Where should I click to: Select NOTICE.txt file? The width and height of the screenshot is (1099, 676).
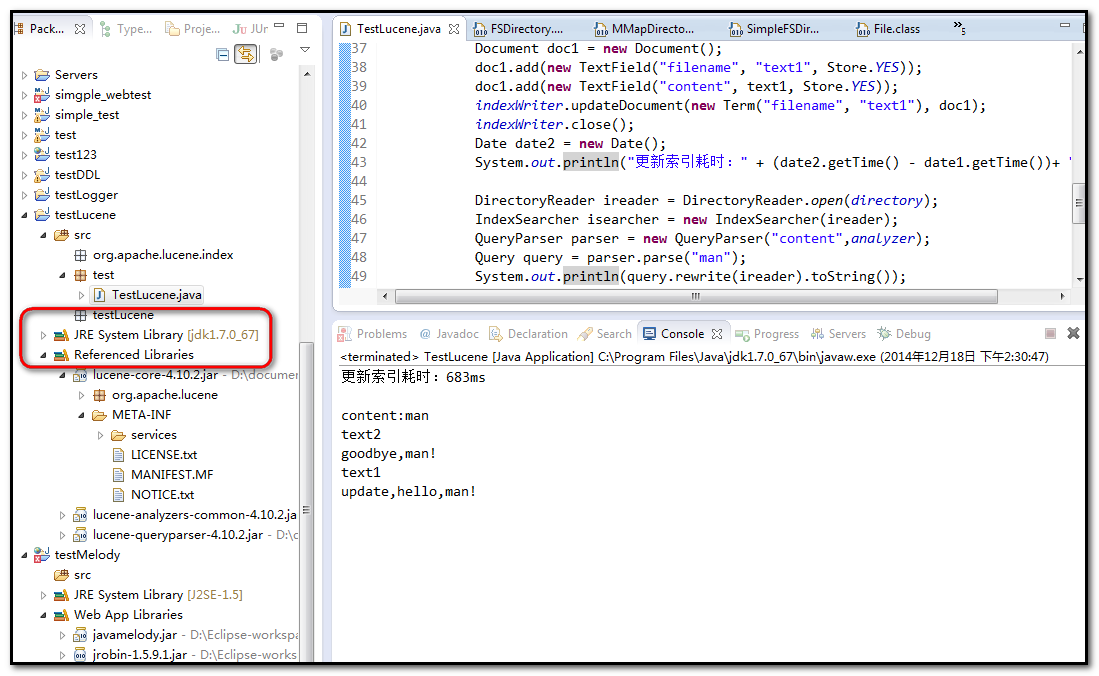coord(153,494)
